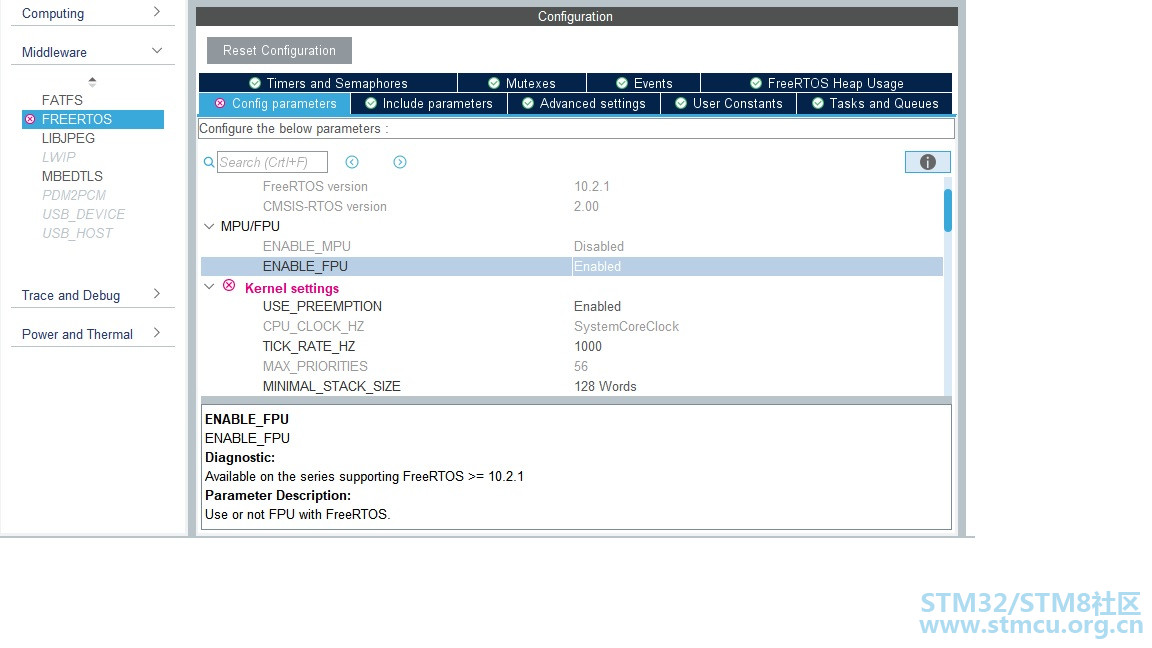The height and width of the screenshot is (648, 1152).
Task: Click ENABLE_MPU Disabled value
Action: (x=599, y=246)
